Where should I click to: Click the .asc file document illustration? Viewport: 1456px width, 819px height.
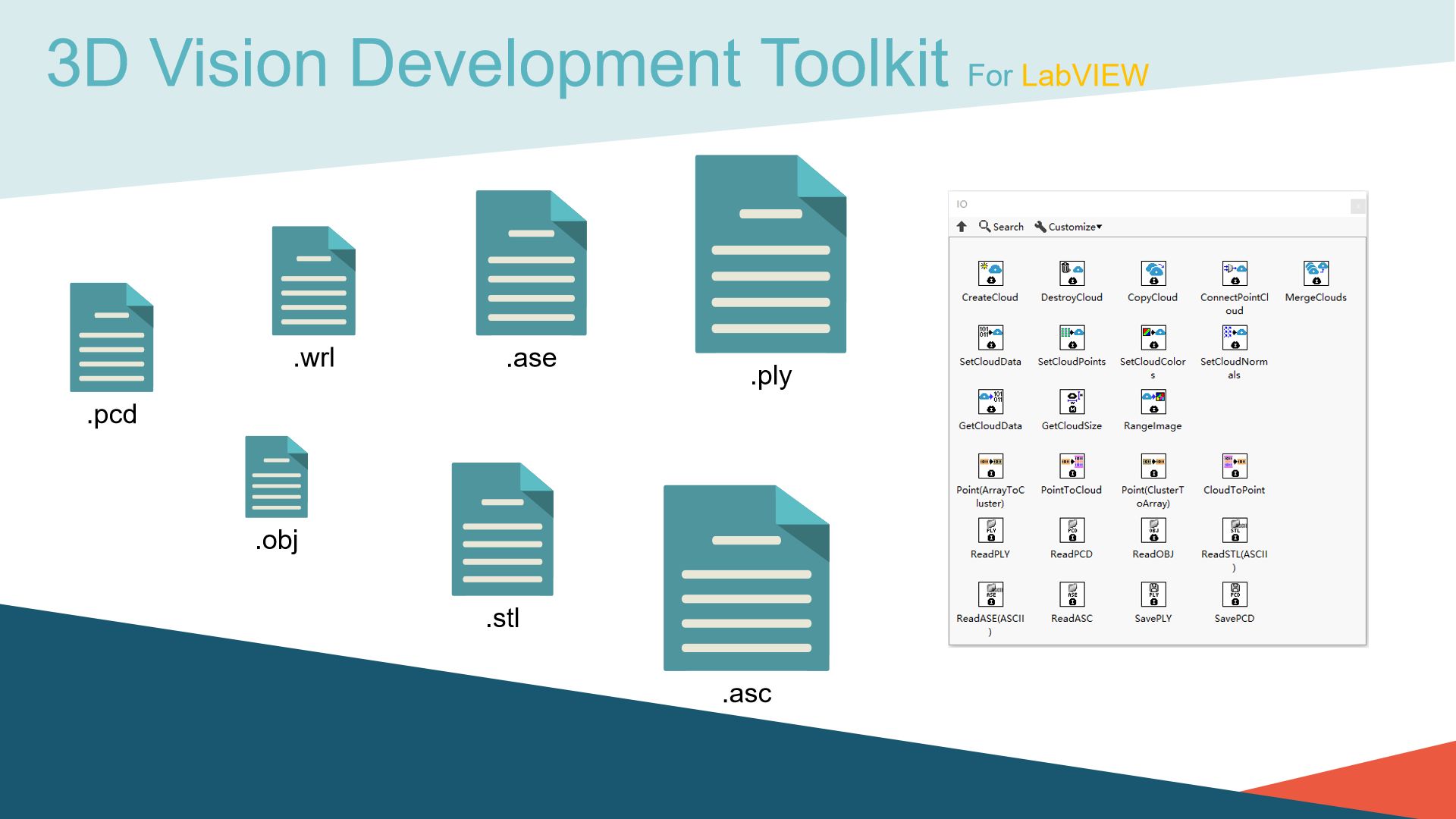745,579
